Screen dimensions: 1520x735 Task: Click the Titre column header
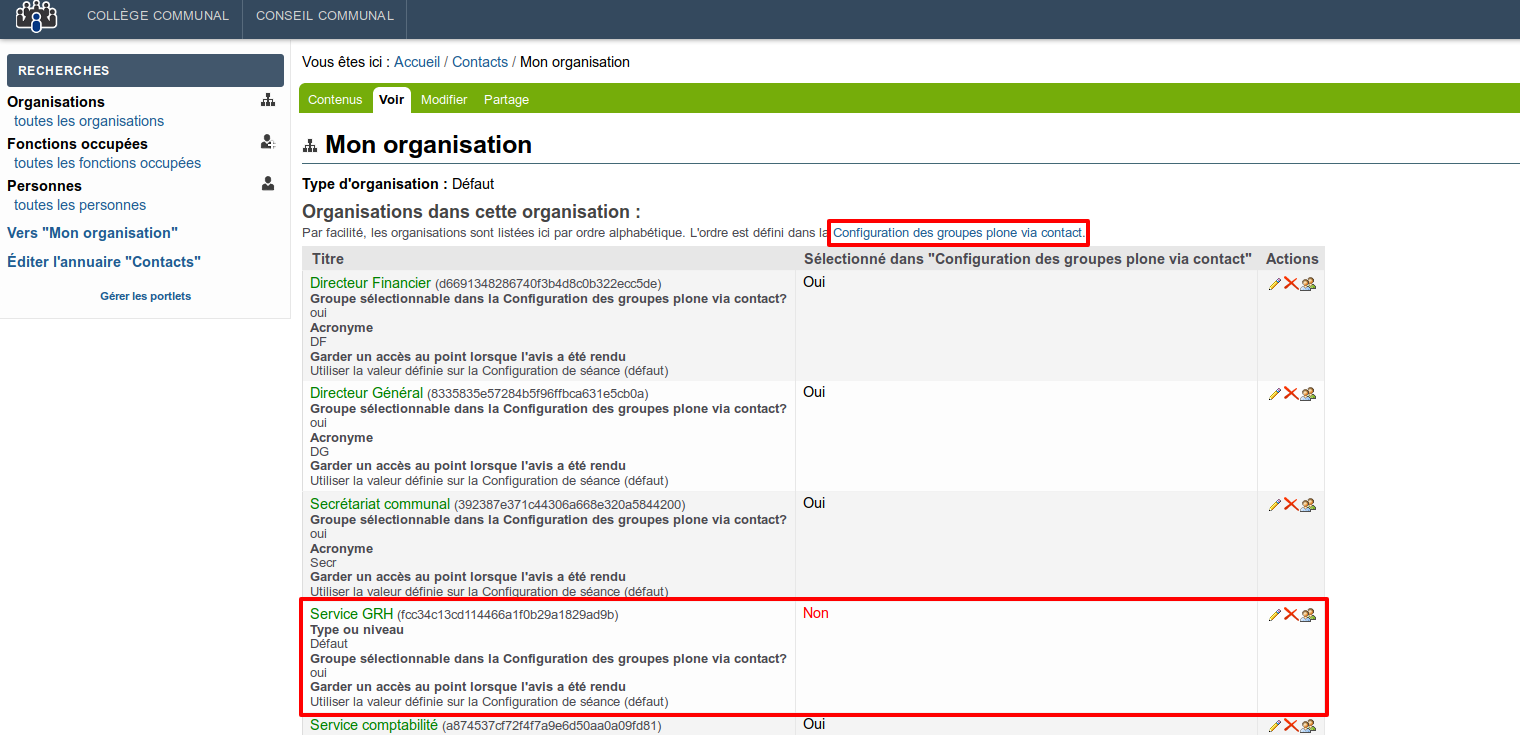click(x=328, y=259)
